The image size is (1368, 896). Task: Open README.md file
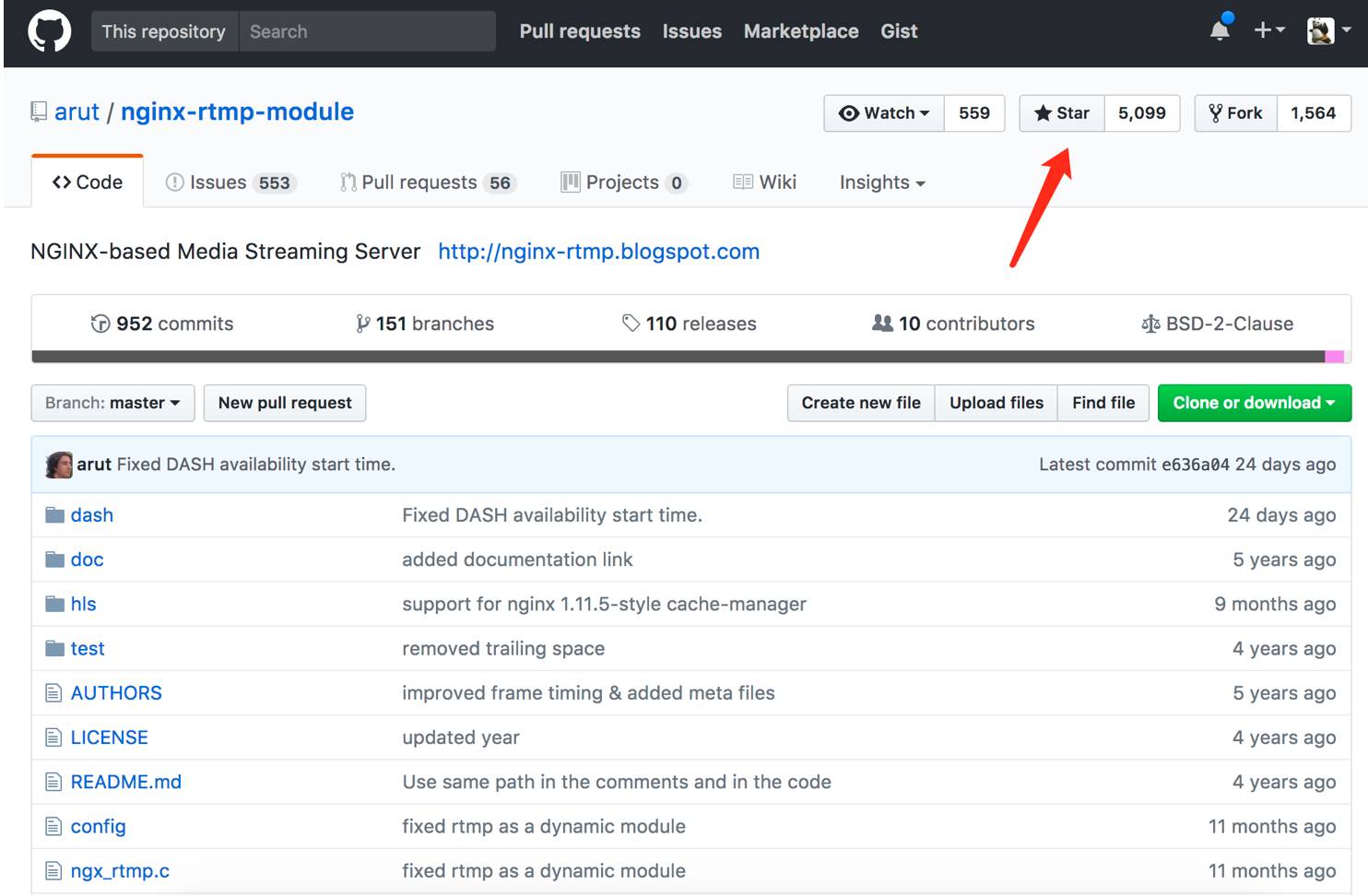(126, 782)
